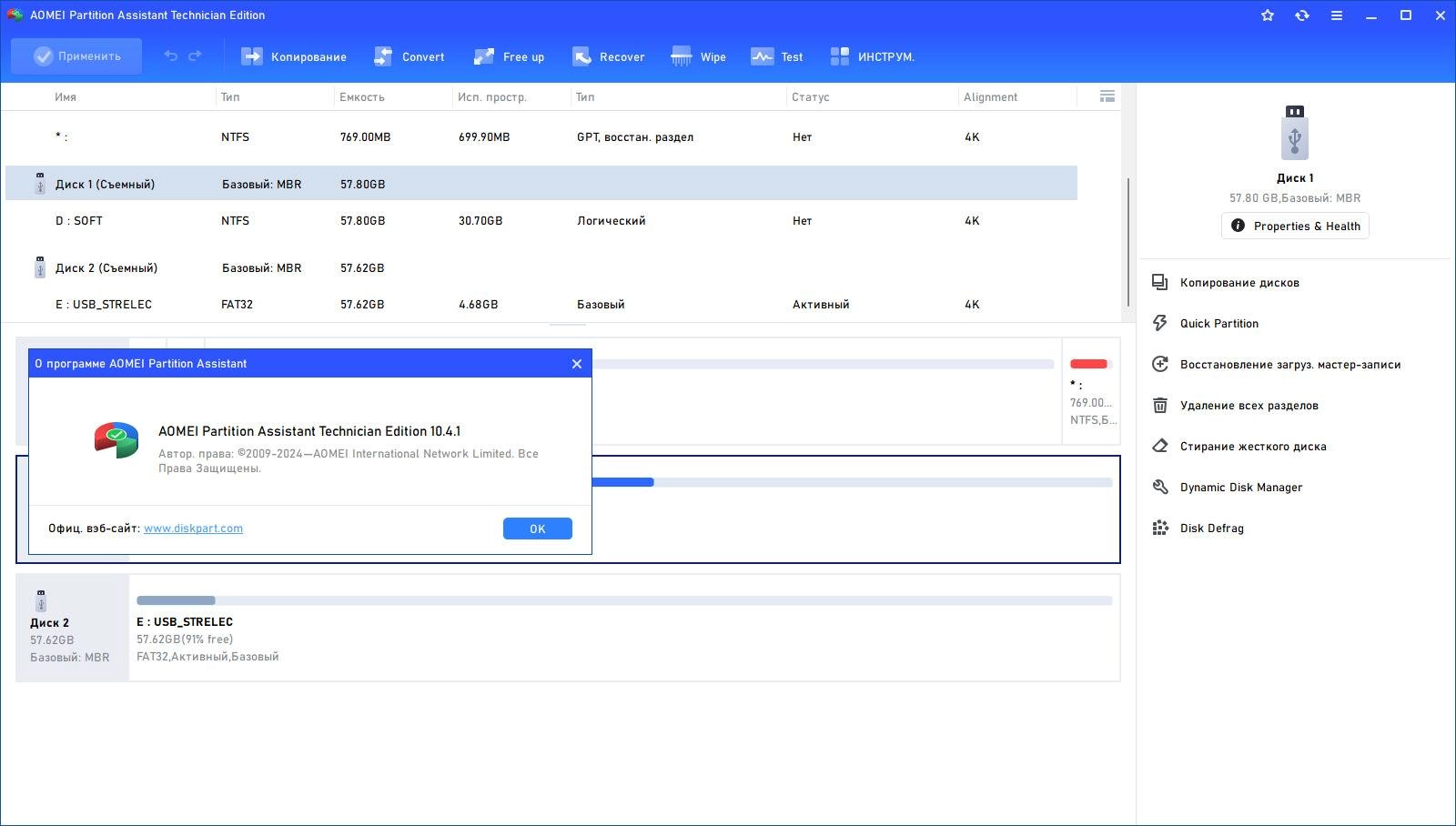Click the Dynamic Disk Manager wrench icon
This screenshot has height=826, width=1456.
[x=1160, y=487]
